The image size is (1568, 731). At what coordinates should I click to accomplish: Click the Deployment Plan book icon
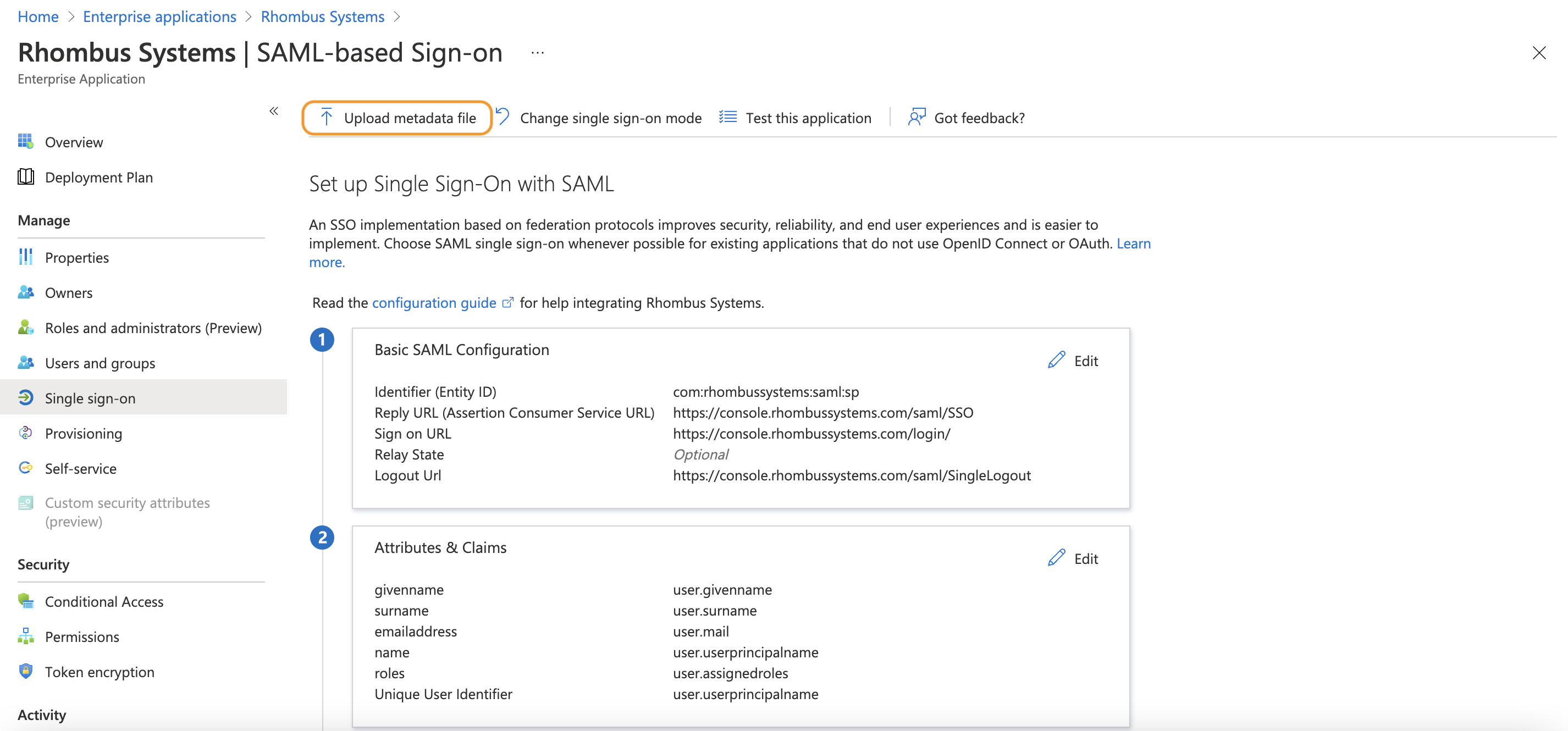(25, 176)
